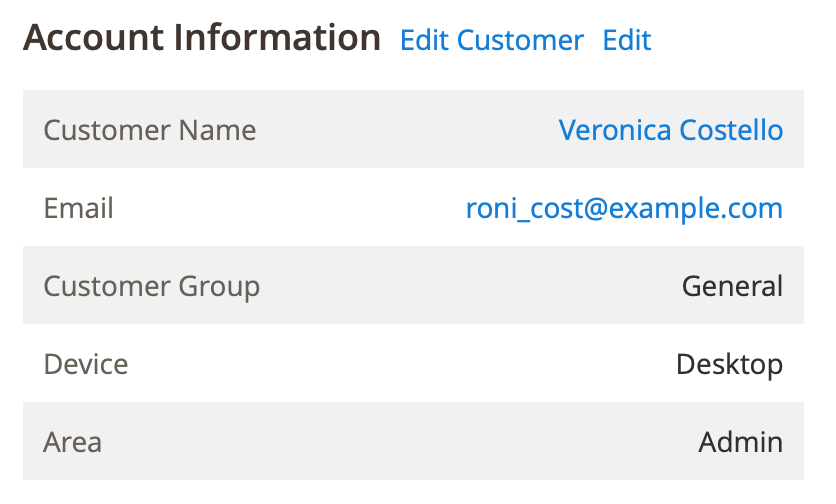Click the Email row label

pyautogui.click(x=78, y=208)
